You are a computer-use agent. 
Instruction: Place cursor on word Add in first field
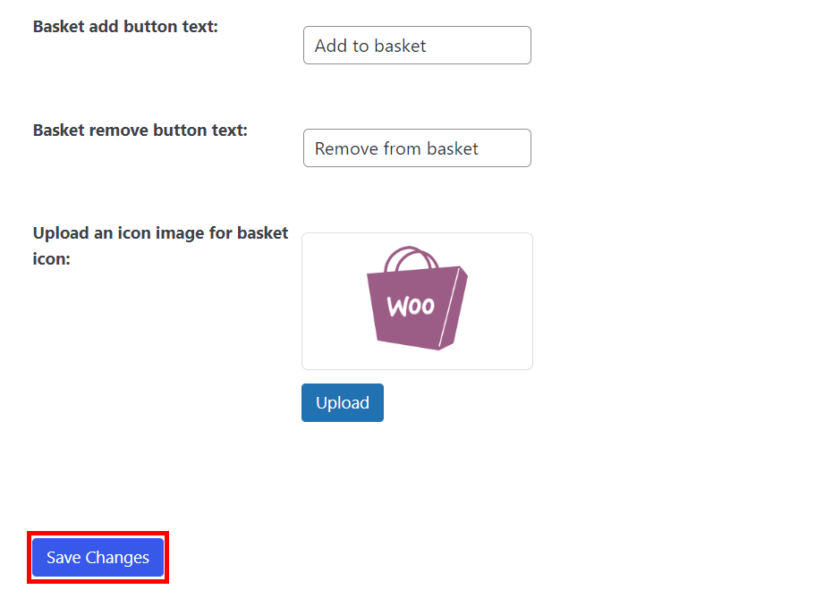(331, 46)
